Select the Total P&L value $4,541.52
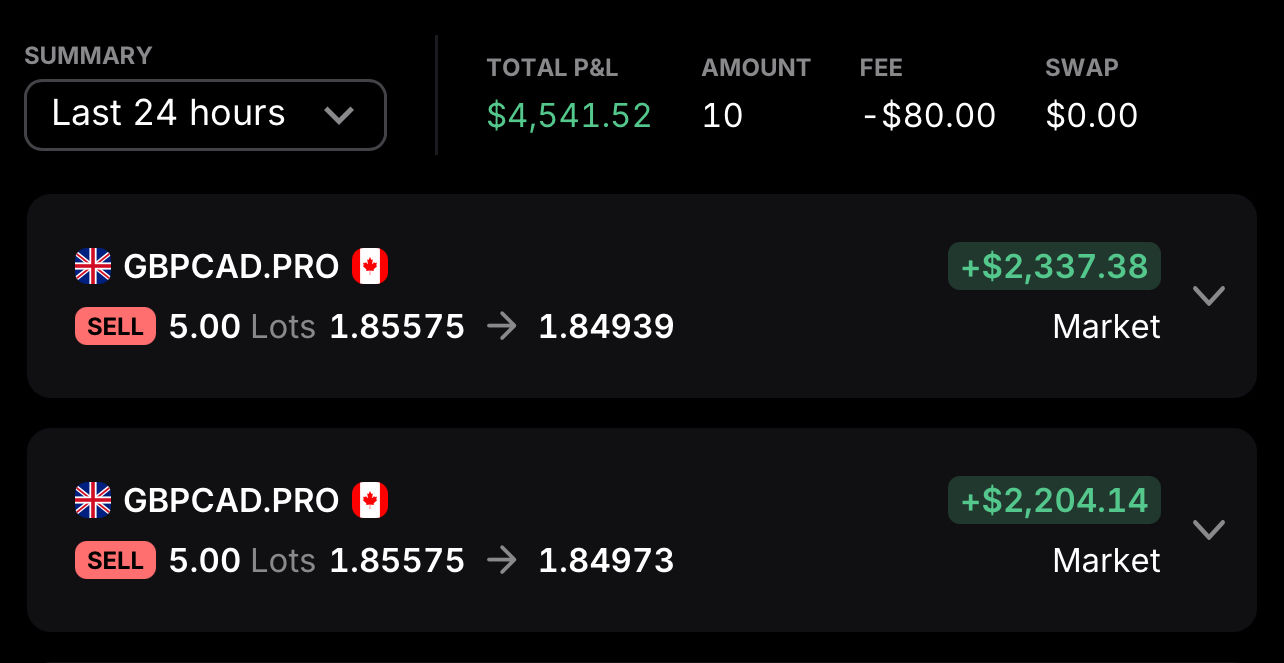Image resolution: width=1284 pixels, height=663 pixels. click(569, 116)
